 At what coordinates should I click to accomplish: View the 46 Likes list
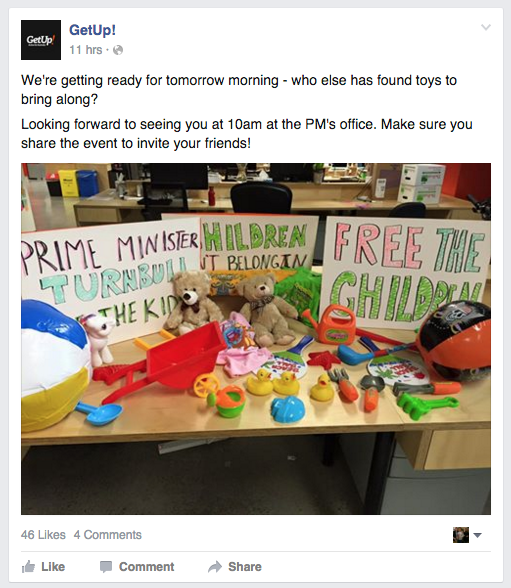pos(43,534)
